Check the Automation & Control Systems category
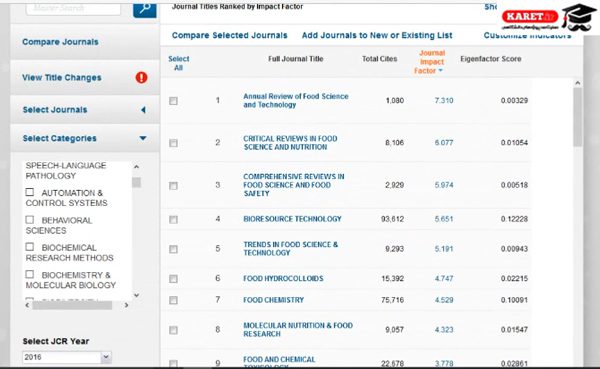The image size is (600, 369). [x=29, y=192]
